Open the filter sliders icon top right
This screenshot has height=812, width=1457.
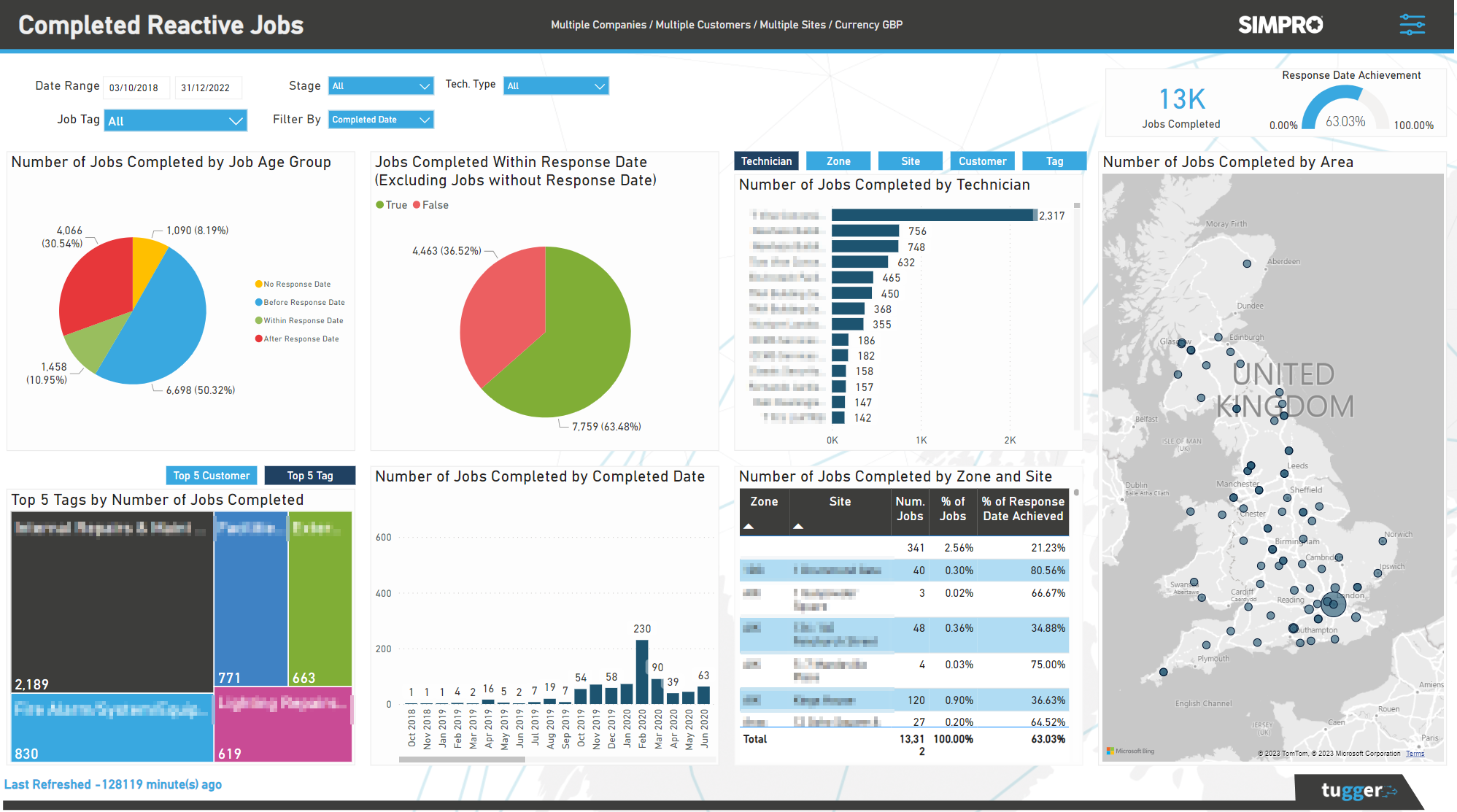[x=1412, y=24]
